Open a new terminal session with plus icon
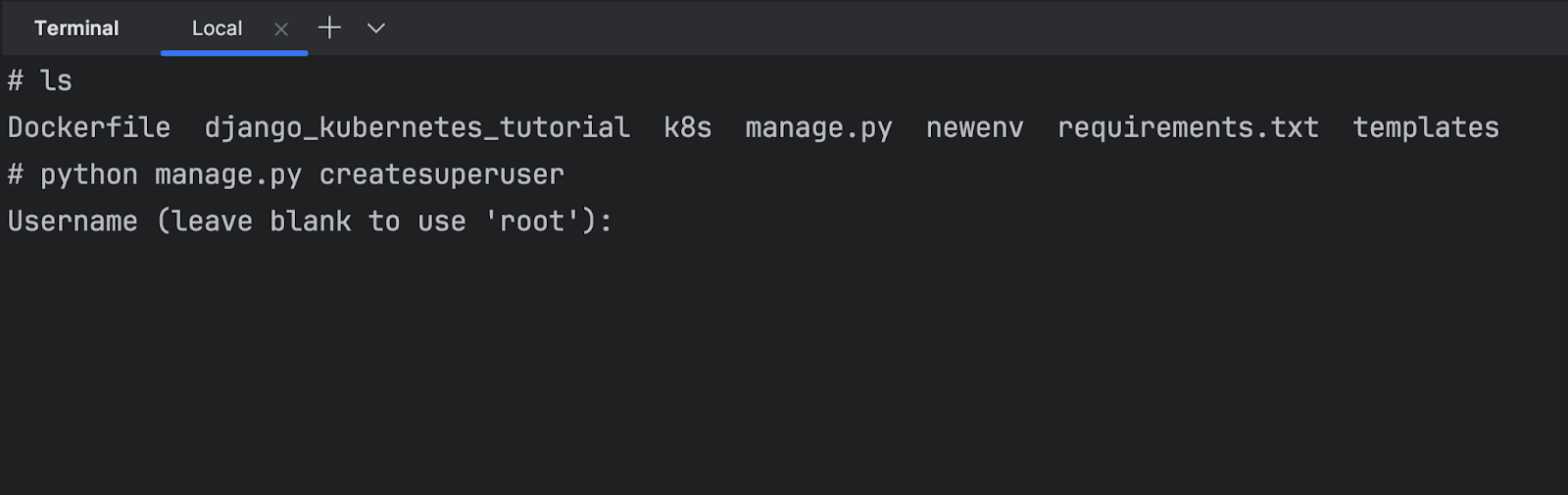Viewport: 1568px width, 495px height. [x=329, y=28]
